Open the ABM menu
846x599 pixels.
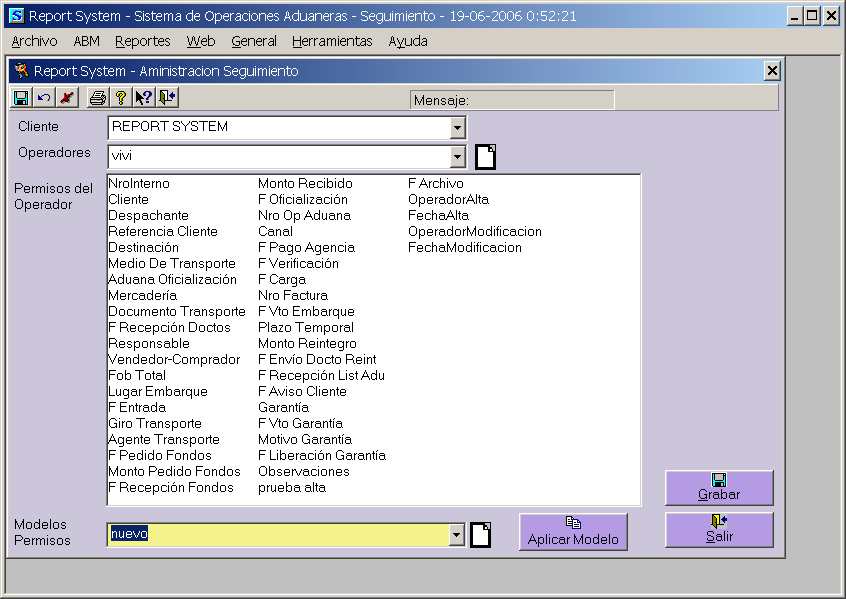tap(86, 41)
